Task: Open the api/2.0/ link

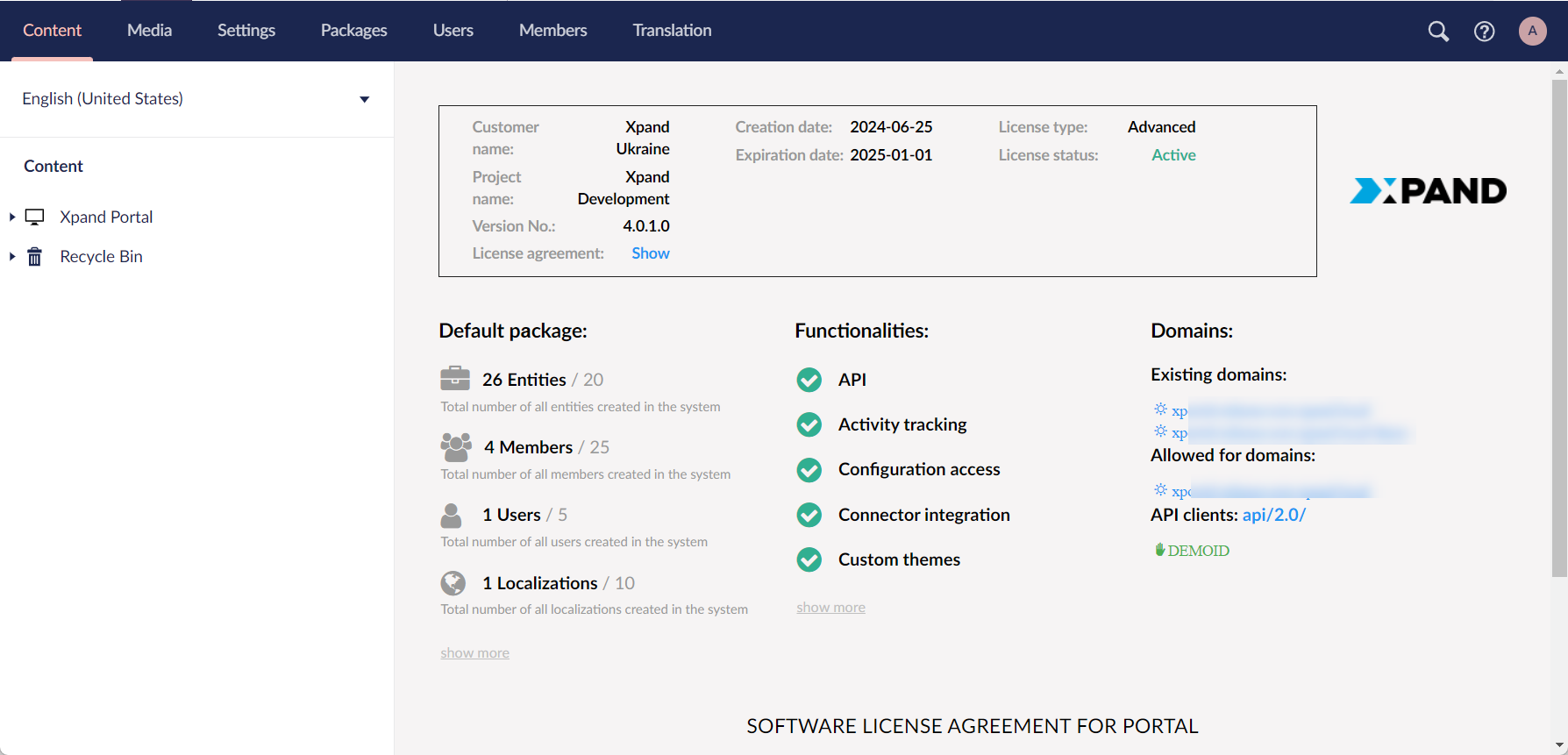Action: tap(1274, 515)
